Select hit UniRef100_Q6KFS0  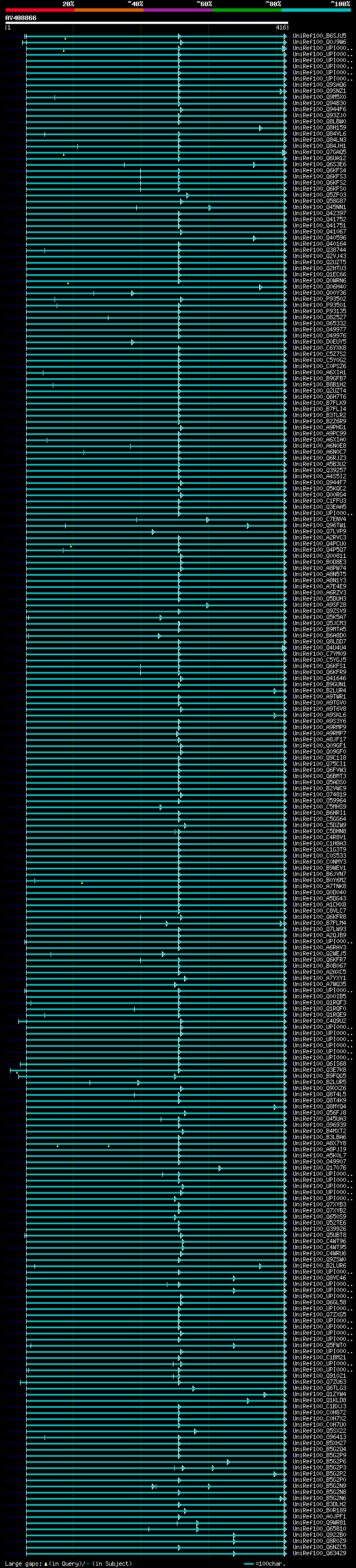[319, 189]
